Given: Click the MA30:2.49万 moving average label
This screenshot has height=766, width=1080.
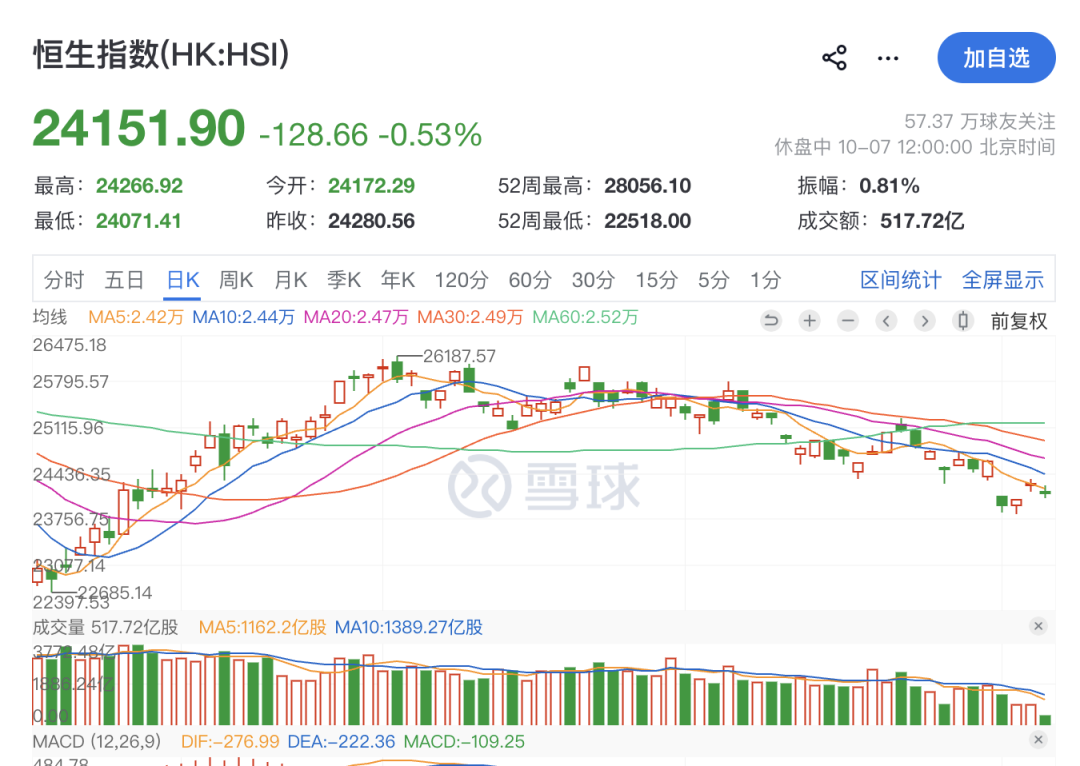Looking at the screenshot, I should pos(470,318).
